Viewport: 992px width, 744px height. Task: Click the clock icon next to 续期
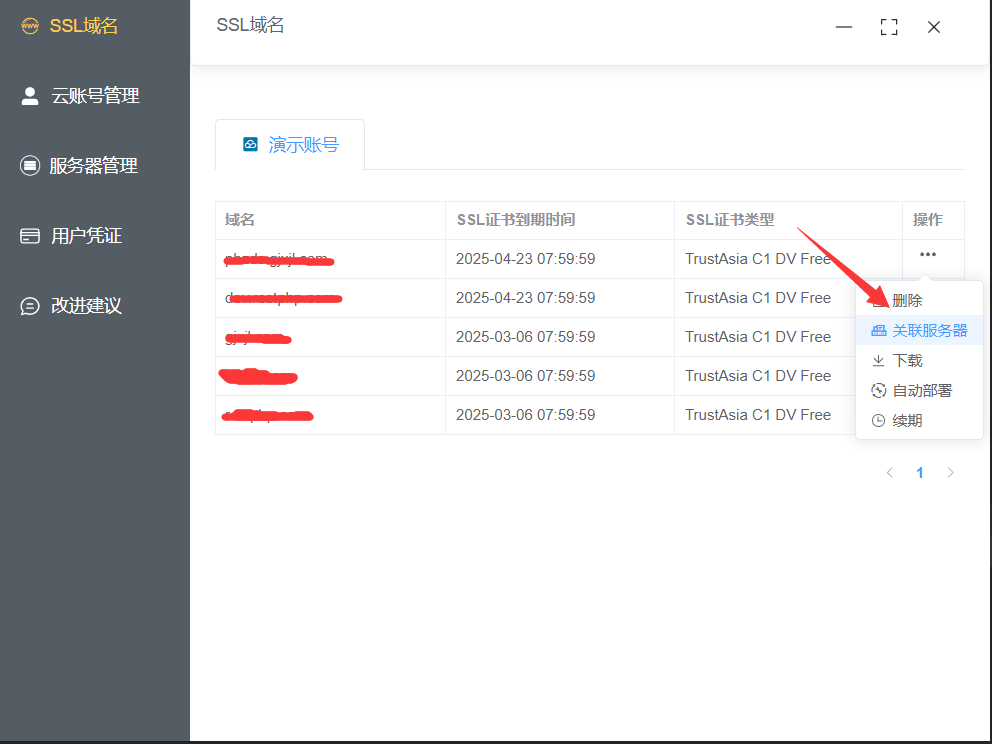(878, 421)
